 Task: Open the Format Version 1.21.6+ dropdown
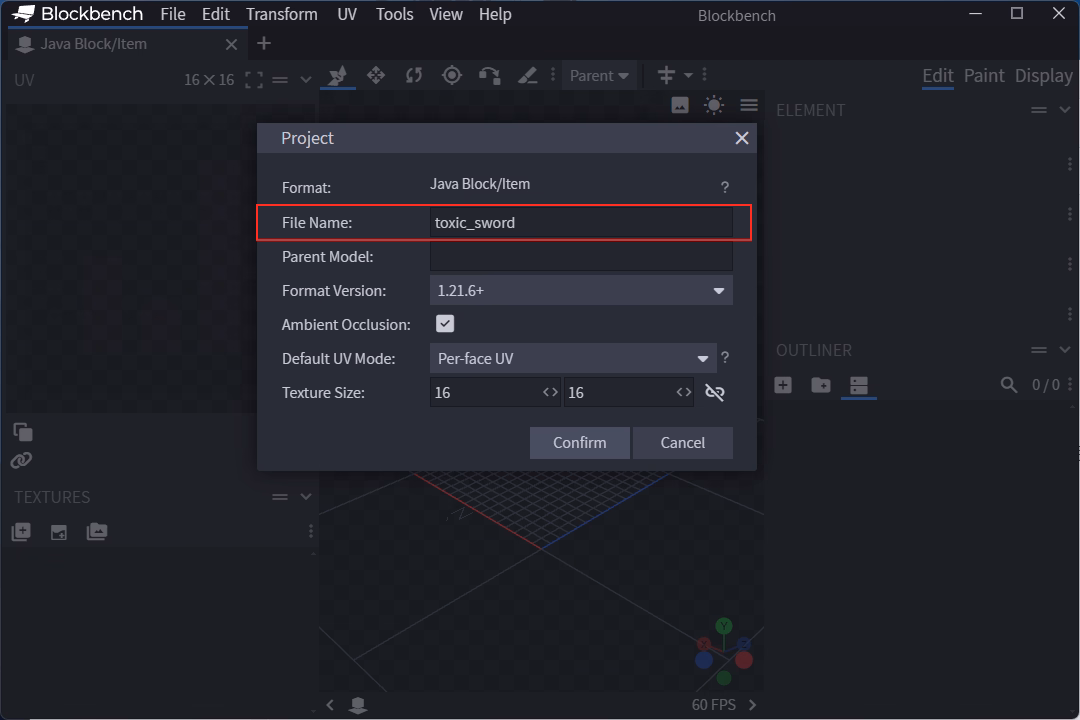click(x=581, y=290)
